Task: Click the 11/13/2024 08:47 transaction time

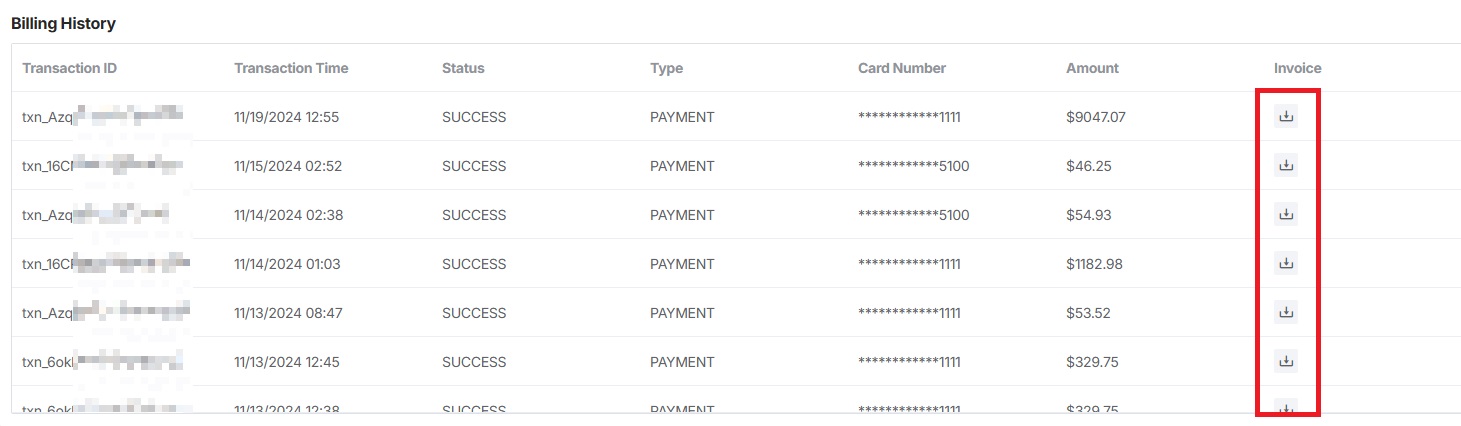Action: coord(288,313)
